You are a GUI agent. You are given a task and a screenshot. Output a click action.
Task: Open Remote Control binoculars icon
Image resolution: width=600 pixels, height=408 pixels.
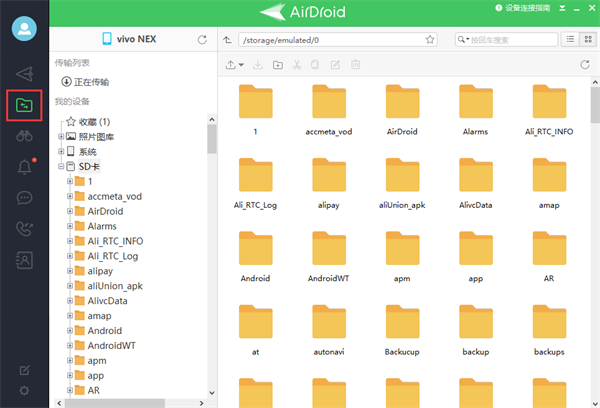click(24, 136)
